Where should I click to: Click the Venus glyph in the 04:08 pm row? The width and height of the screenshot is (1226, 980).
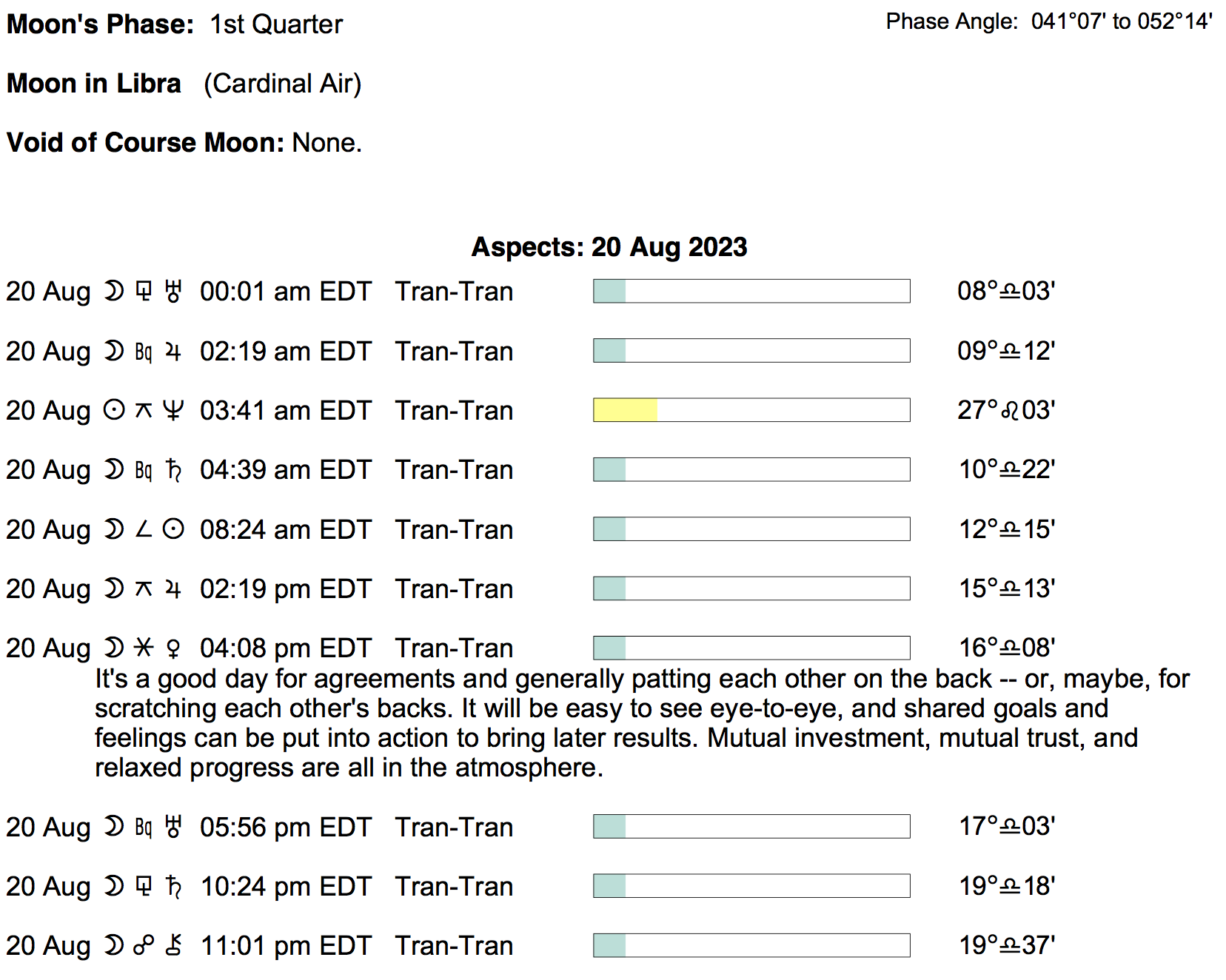173,648
